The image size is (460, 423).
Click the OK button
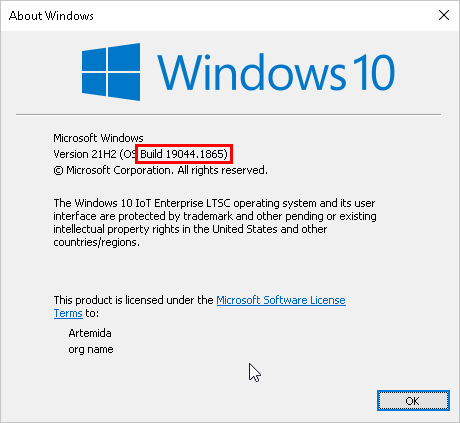click(x=413, y=400)
